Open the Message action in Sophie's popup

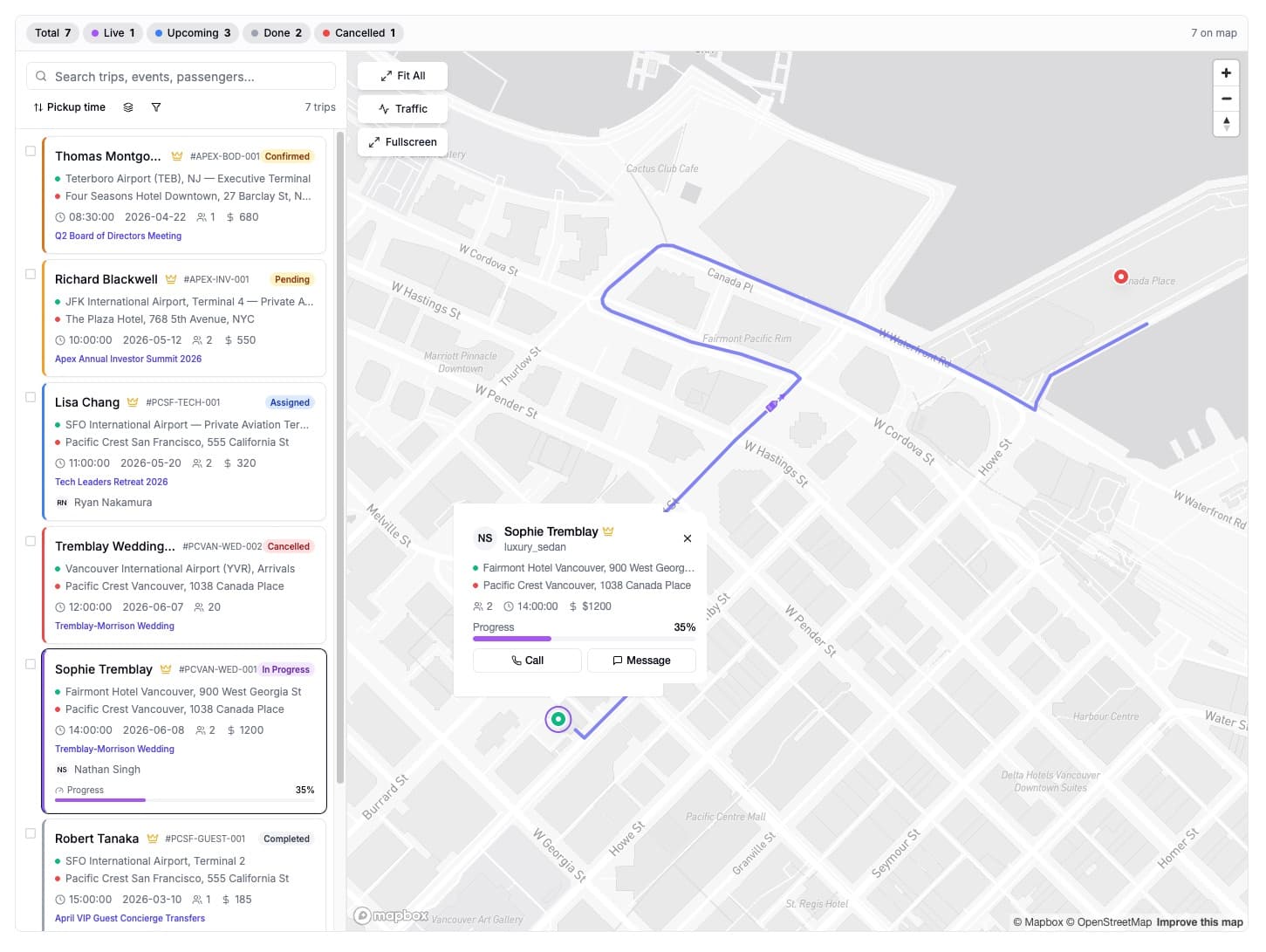coord(642,661)
